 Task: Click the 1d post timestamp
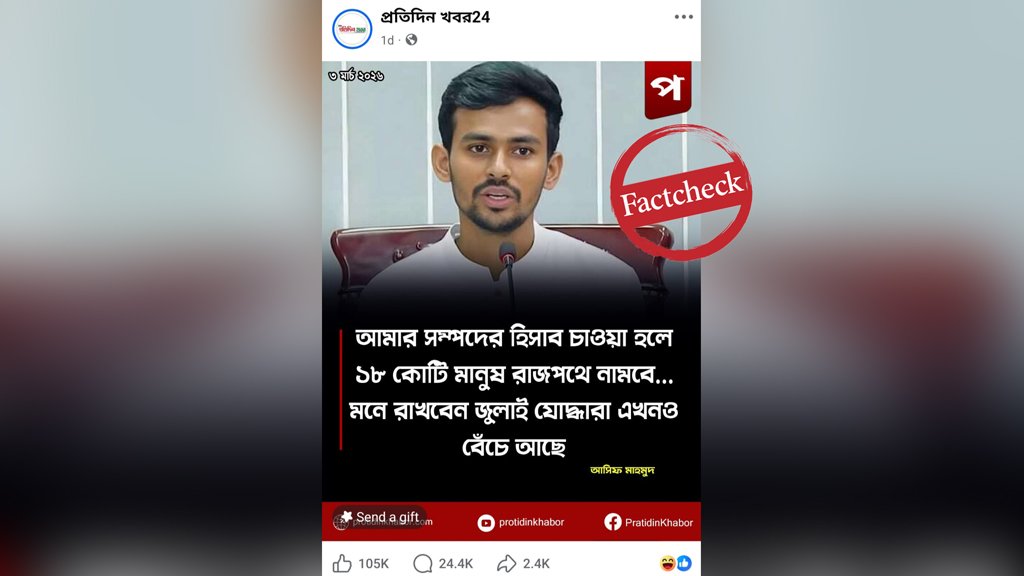(387, 40)
